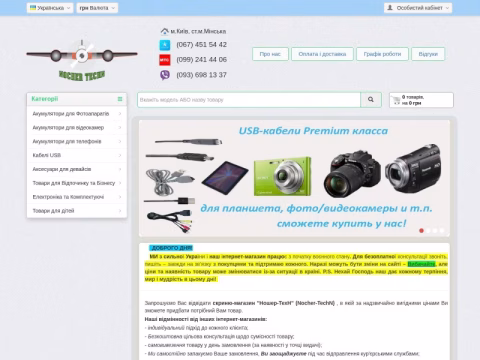Open the cart summary 0 товарів box
Viewport: 480px width, 360px height.
click(x=421, y=100)
